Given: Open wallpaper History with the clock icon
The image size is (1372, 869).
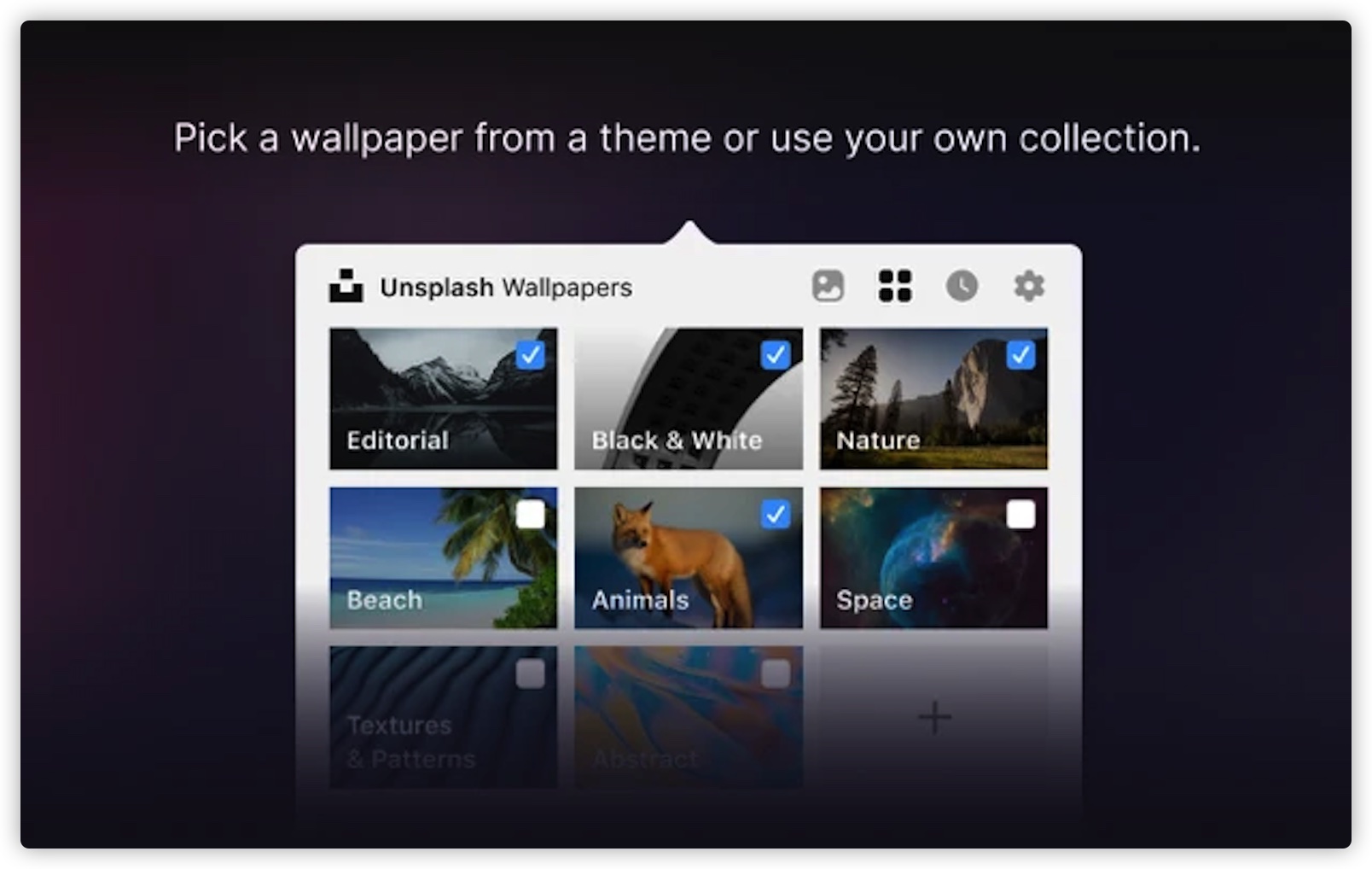Looking at the screenshot, I should 962,287.
